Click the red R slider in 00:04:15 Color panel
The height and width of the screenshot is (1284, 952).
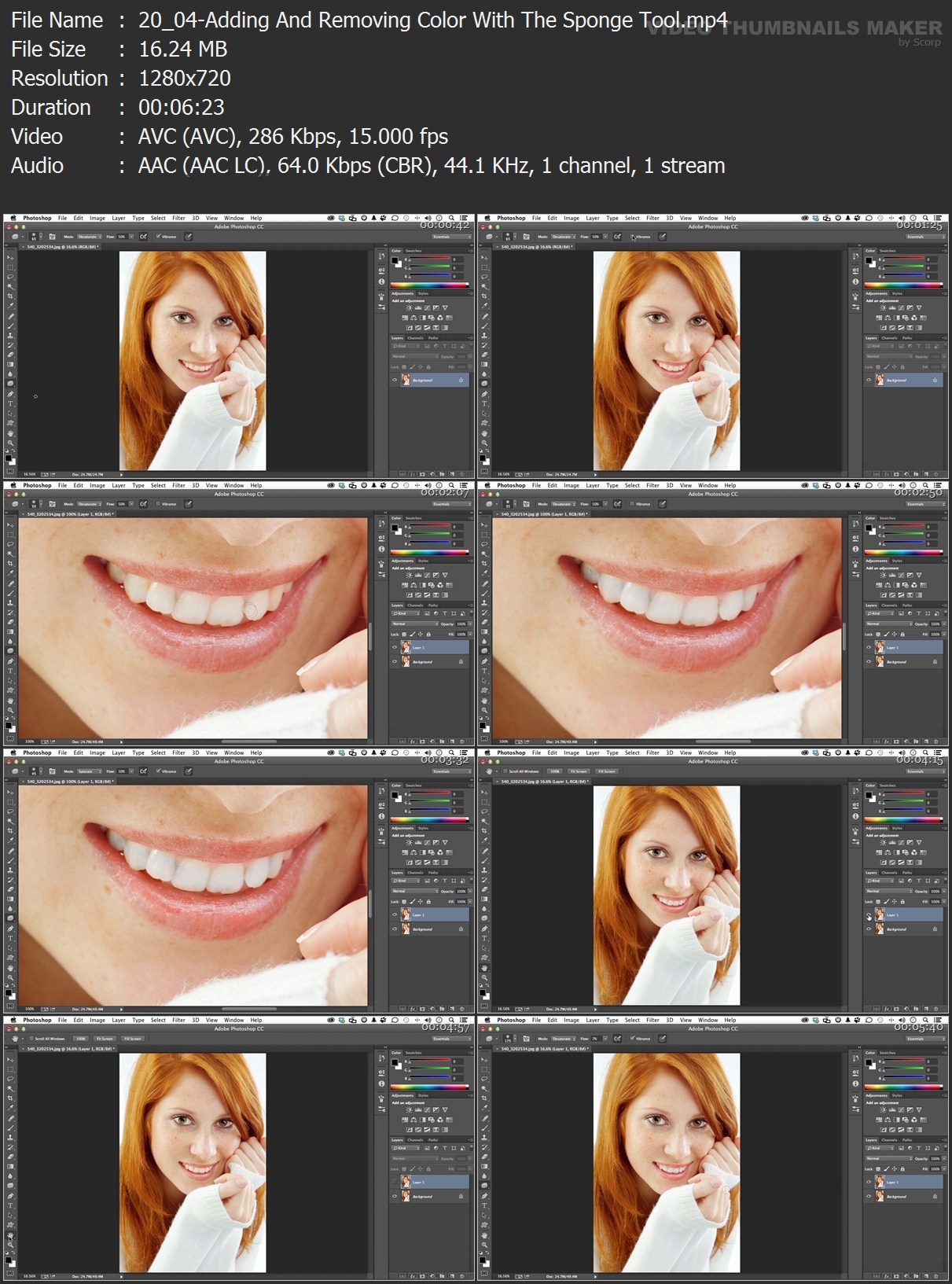click(903, 792)
